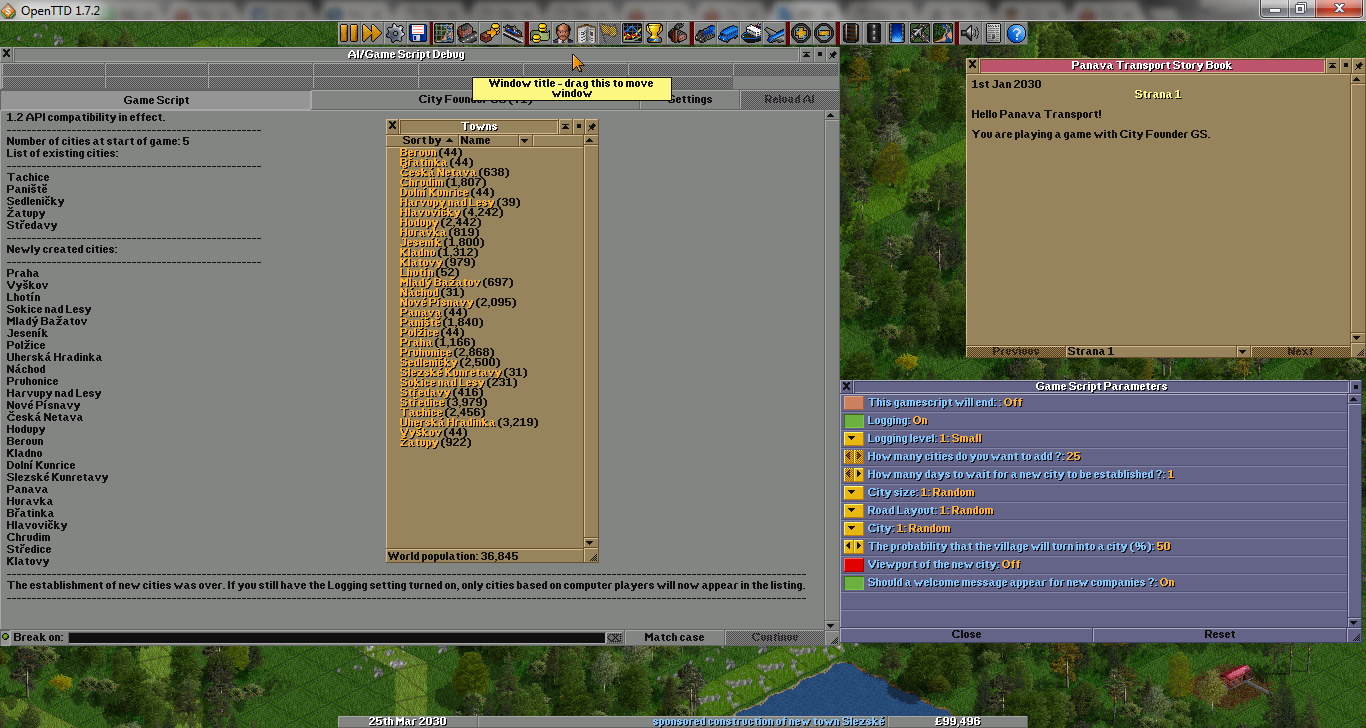Open town directory icon in toolbar
The image size is (1366, 728).
(x=467, y=33)
